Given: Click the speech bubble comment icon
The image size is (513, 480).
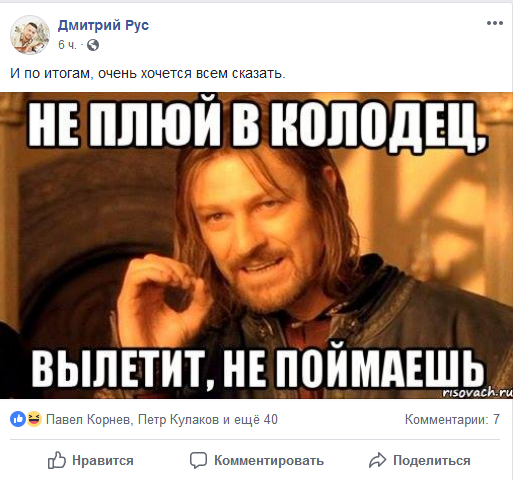Looking at the screenshot, I should click(198, 461).
